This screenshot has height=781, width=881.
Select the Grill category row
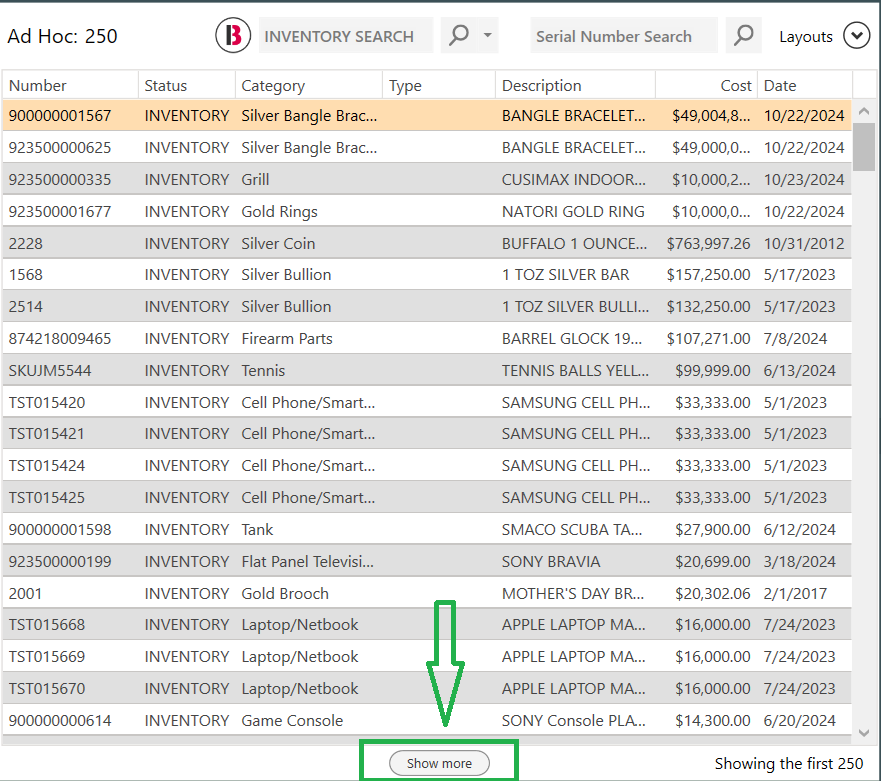click(x=427, y=179)
